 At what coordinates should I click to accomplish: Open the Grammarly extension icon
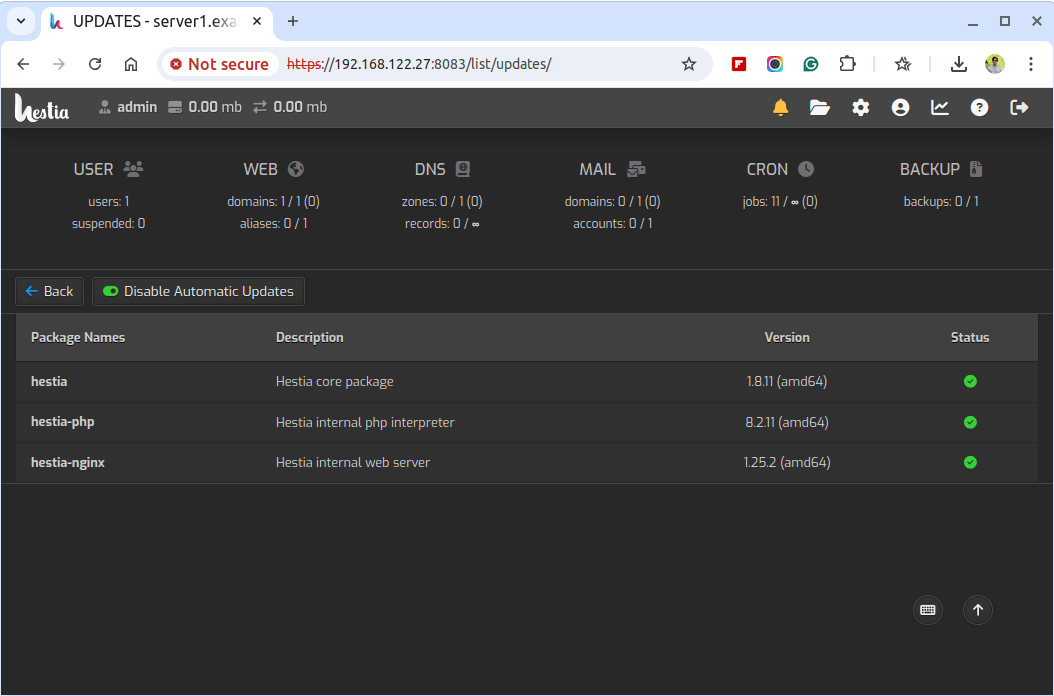[x=811, y=64]
